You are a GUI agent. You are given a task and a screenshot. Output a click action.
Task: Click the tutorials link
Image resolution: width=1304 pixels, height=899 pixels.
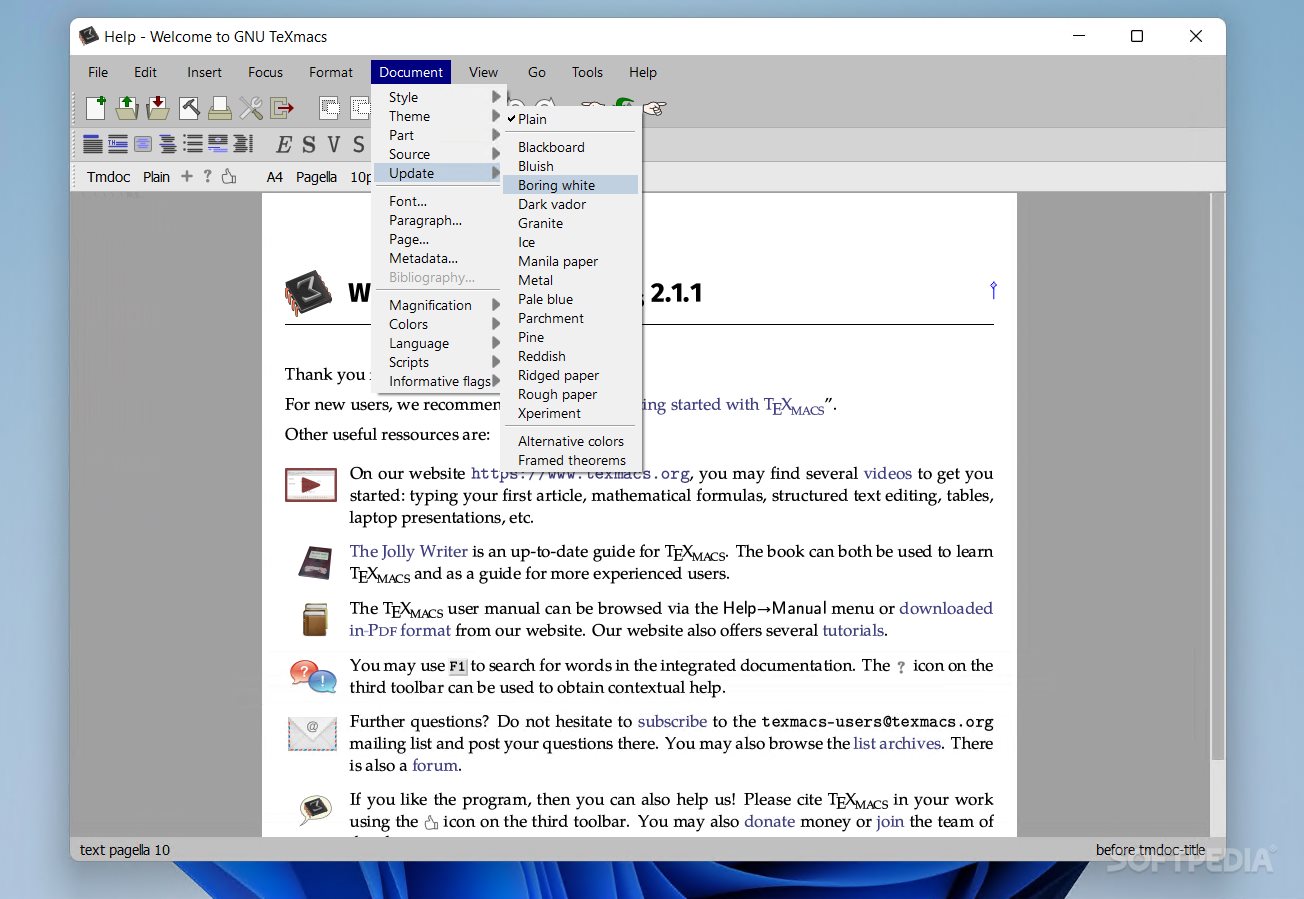853,631
